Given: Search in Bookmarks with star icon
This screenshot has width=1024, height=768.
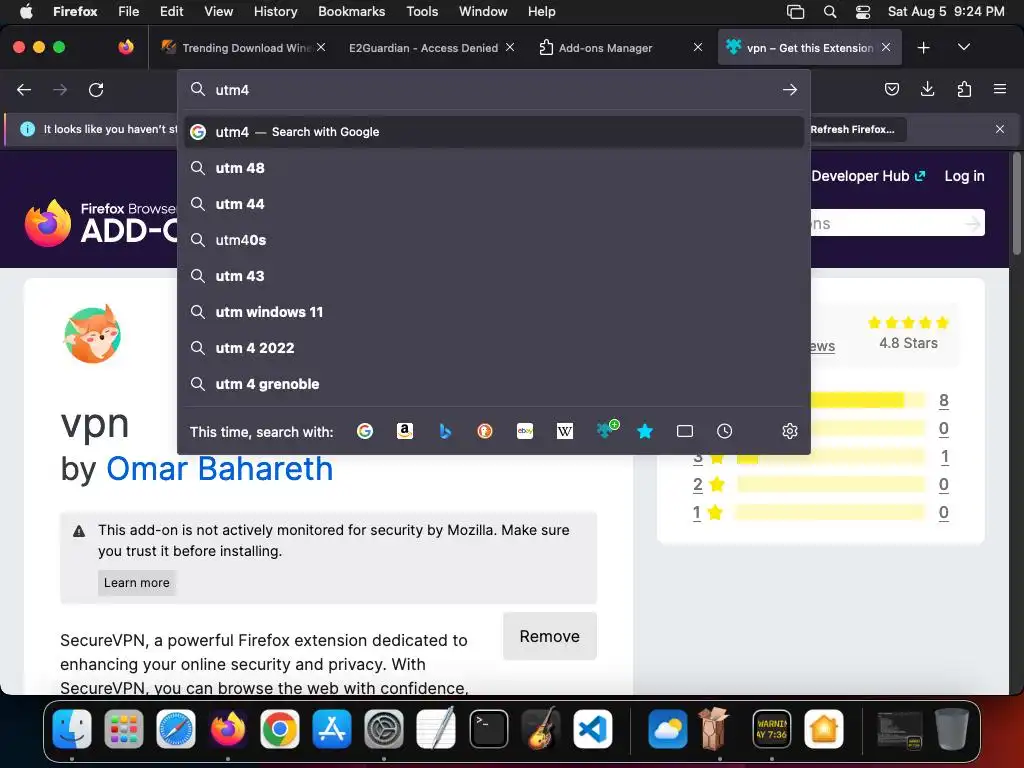Looking at the screenshot, I should coord(645,431).
